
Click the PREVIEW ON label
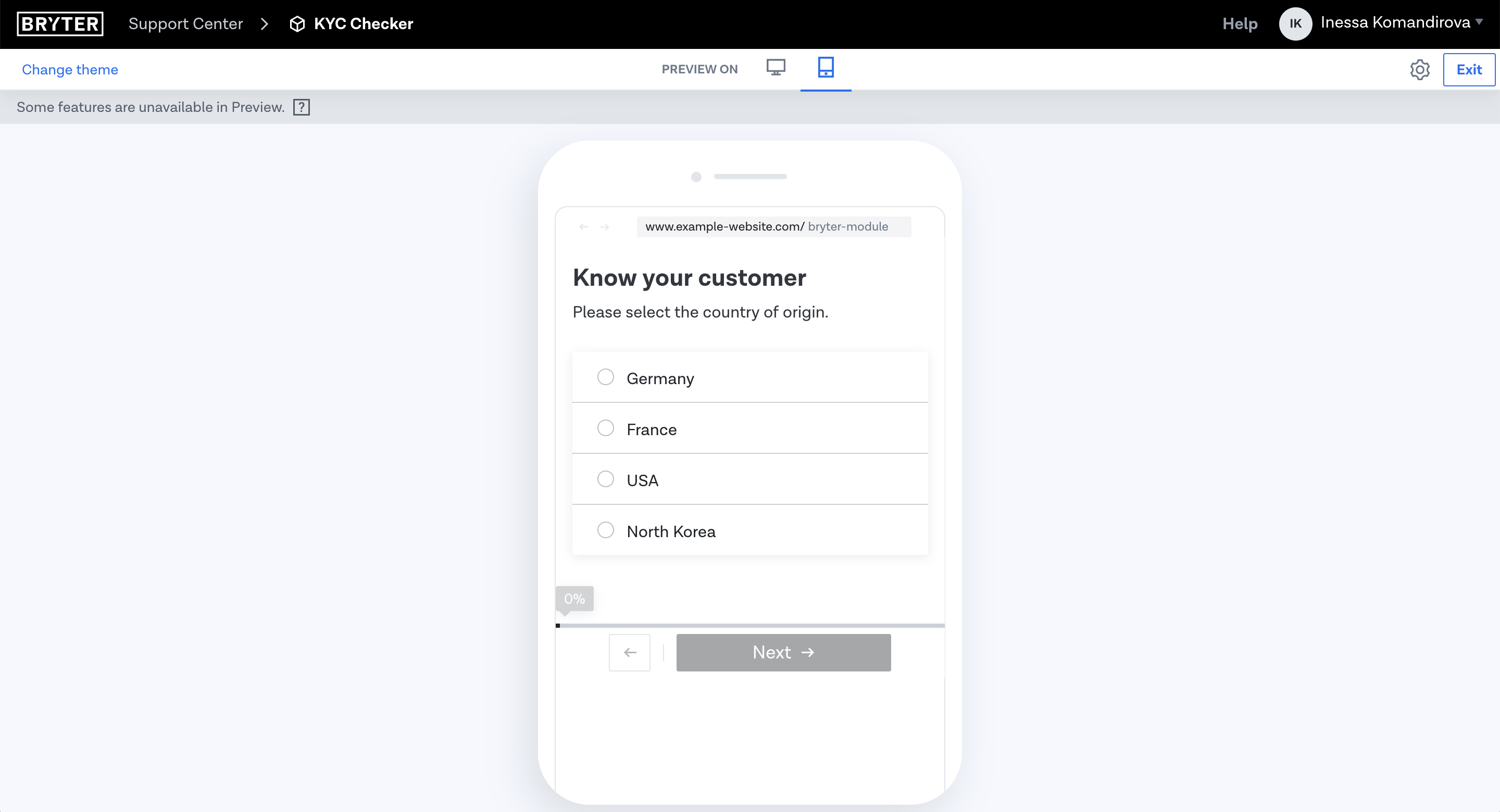click(699, 69)
